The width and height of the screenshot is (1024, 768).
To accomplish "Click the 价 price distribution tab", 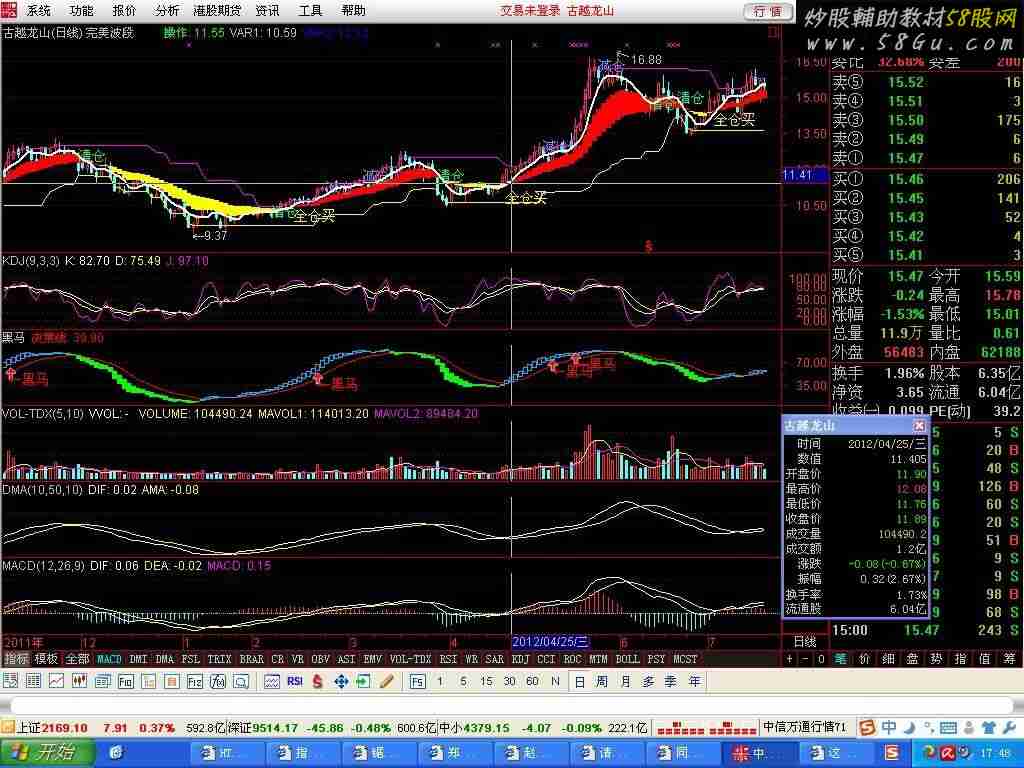I will tap(865, 659).
